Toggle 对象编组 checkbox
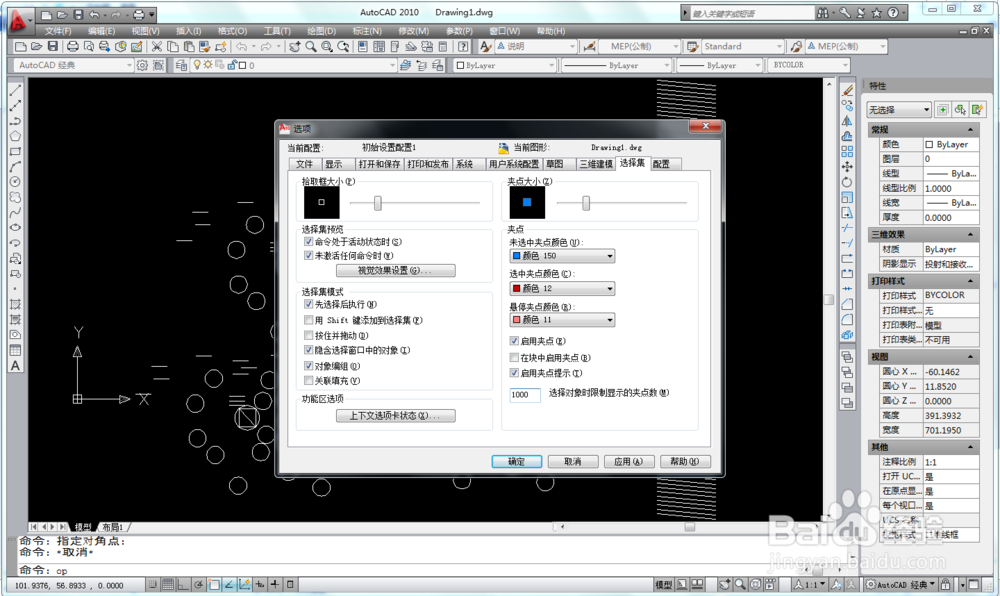This screenshot has height=596, width=1000. click(309, 366)
